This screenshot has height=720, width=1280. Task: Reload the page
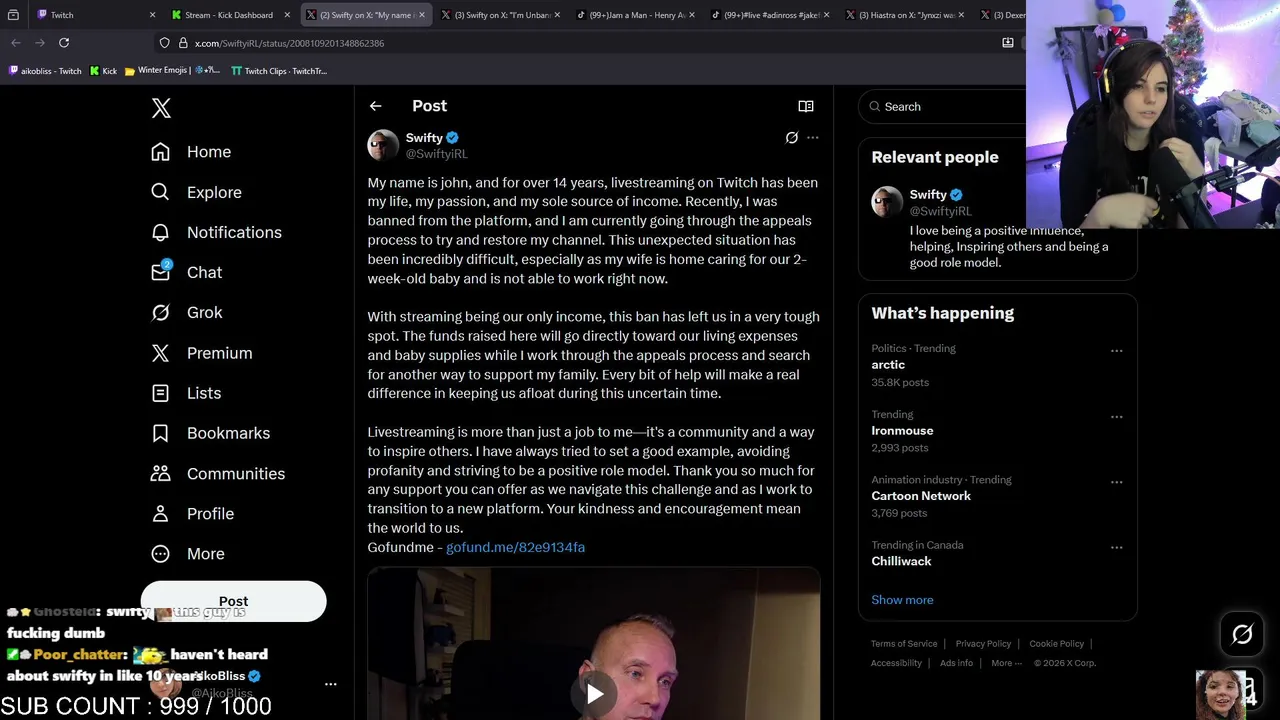point(64,43)
